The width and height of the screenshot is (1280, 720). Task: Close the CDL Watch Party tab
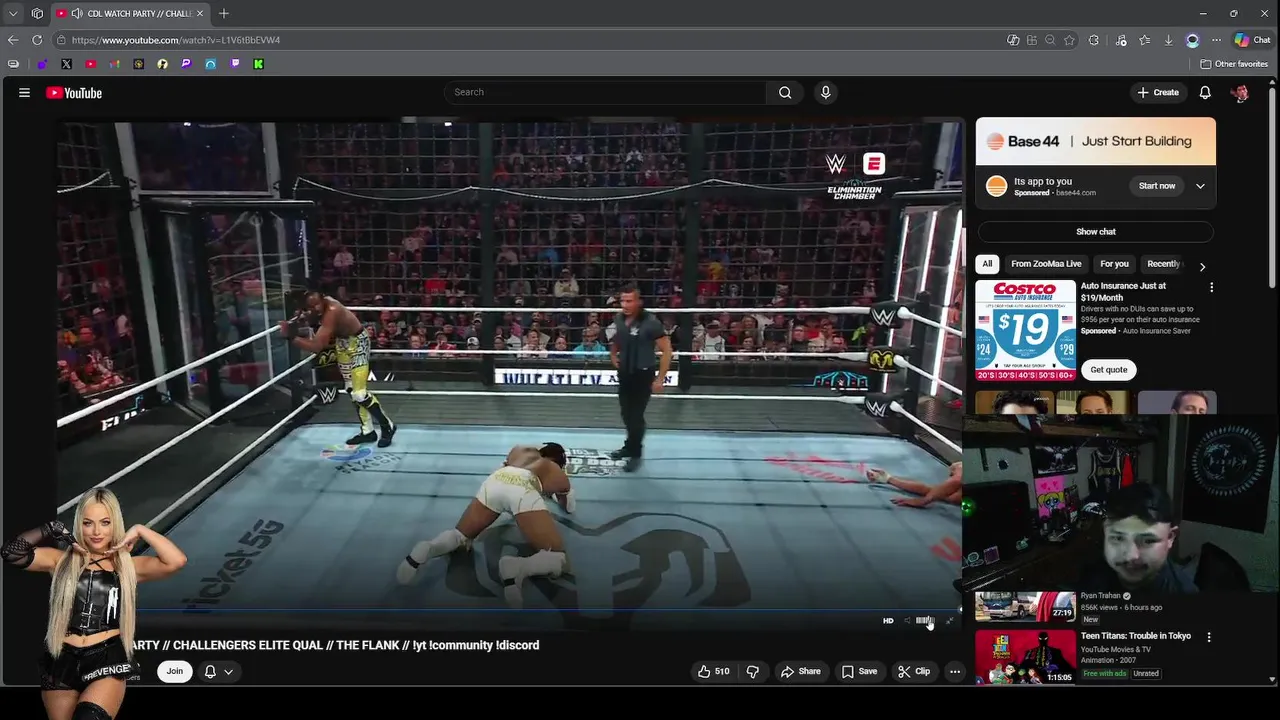click(x=200, y=13)
